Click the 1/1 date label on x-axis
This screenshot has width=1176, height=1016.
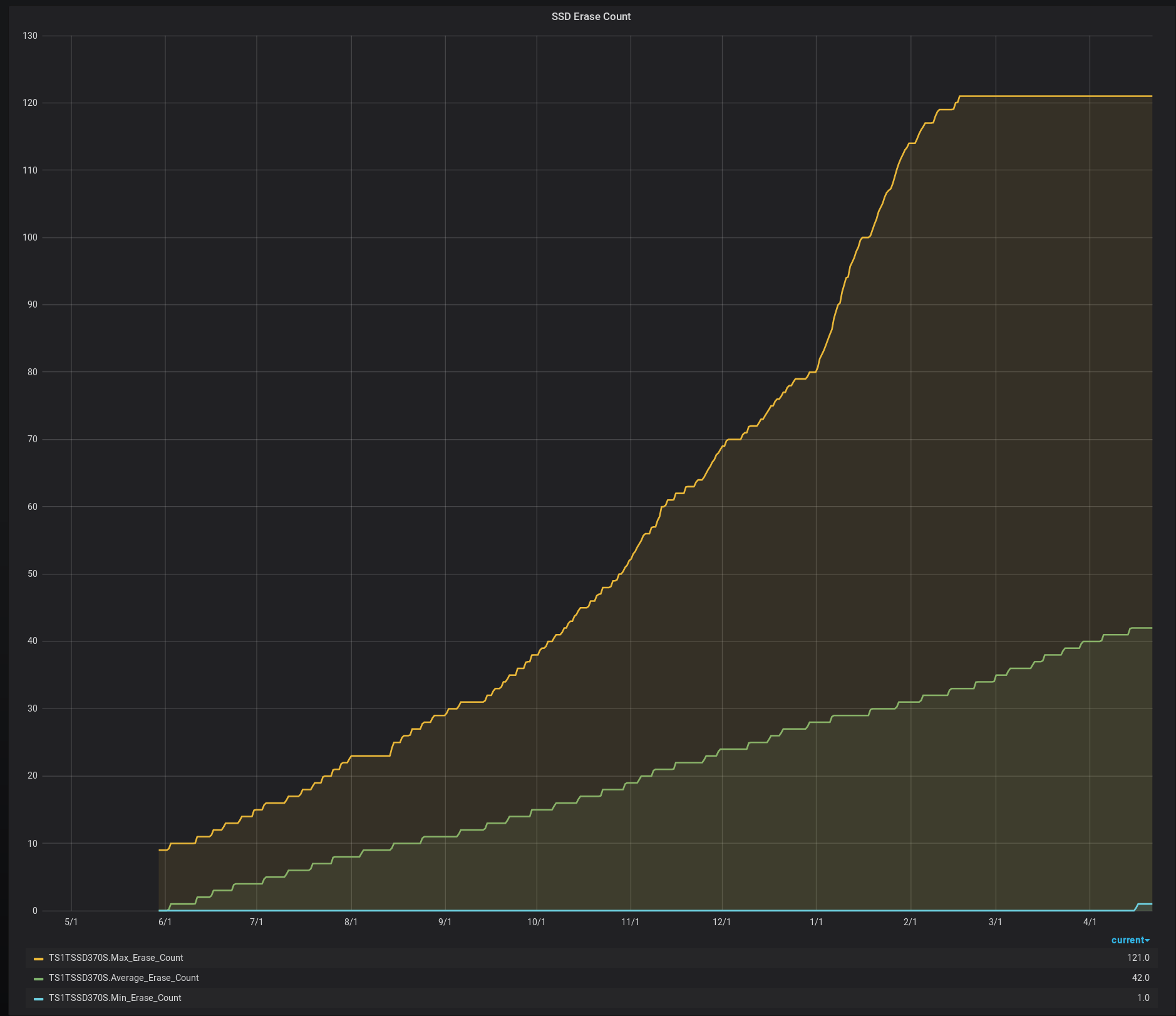tap(816, 922)
